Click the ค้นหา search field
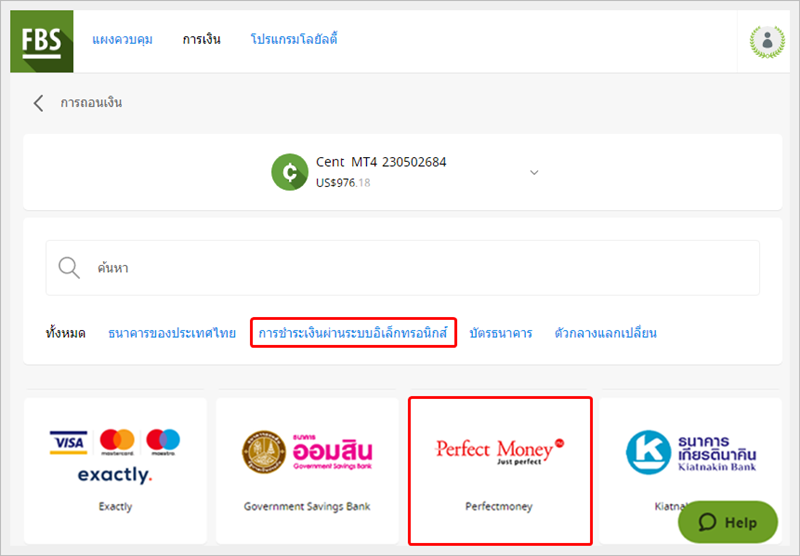800x556 pixels. [403, 268]
